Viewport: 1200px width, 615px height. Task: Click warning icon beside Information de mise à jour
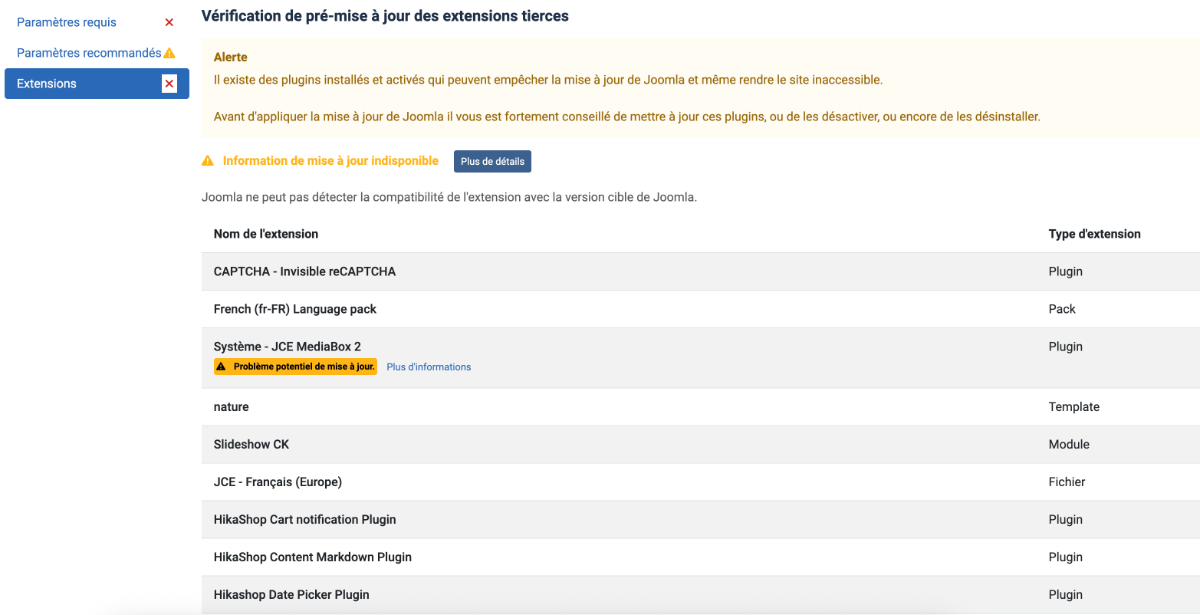(x=208, y=161)
